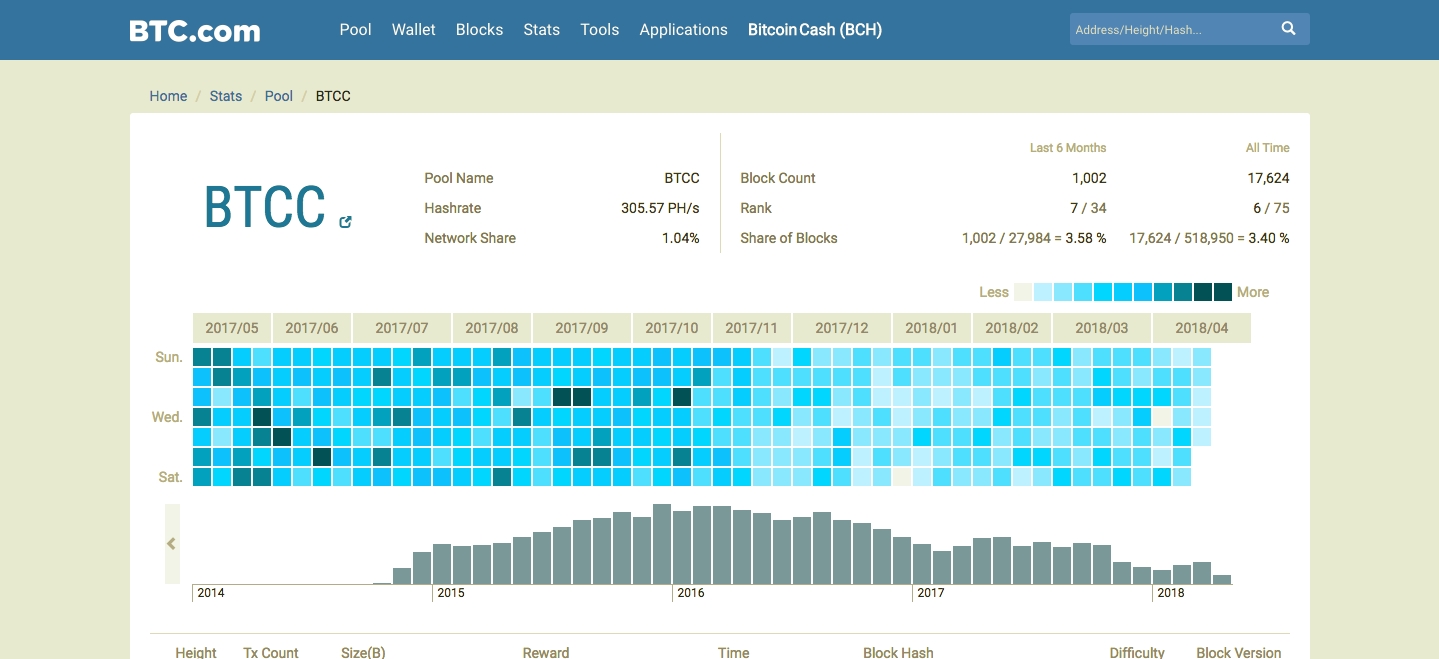Screen dimensions: 1439x659
Task: Click the rank value 6 / 75
Action: (1271, 208)
